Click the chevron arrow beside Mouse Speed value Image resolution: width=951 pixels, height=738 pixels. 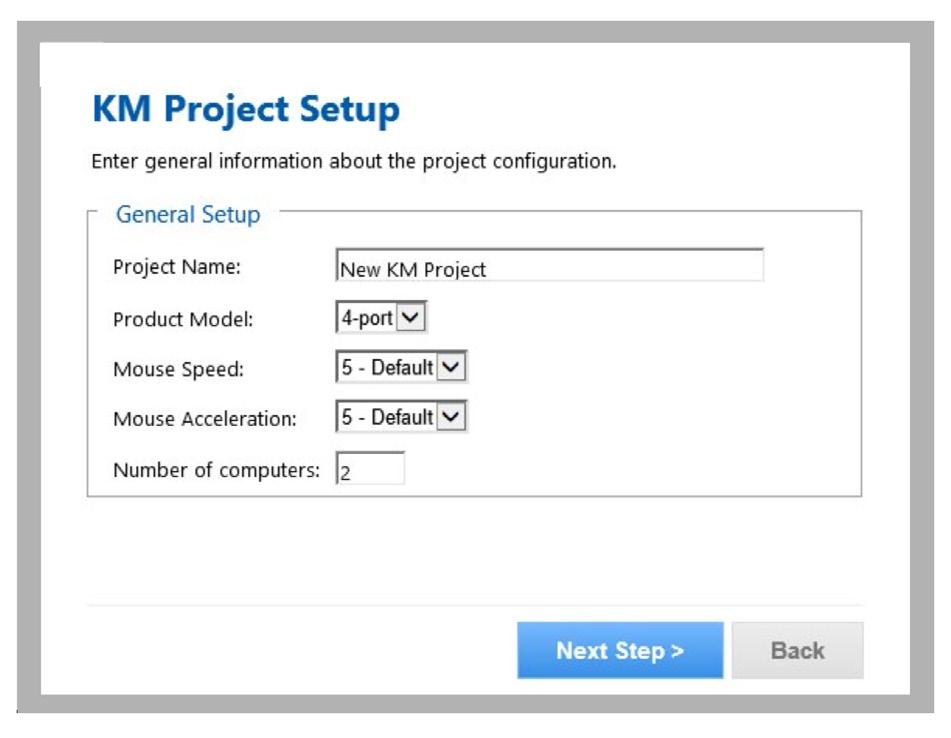coord(451,367)
